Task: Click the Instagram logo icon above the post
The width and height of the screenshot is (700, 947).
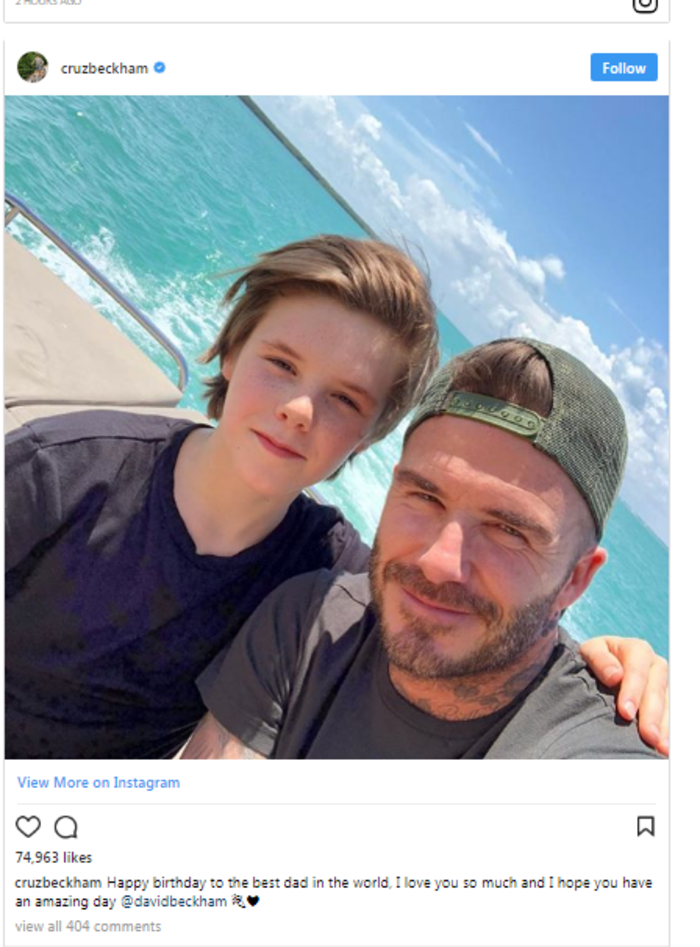Action: click(644, 5)
